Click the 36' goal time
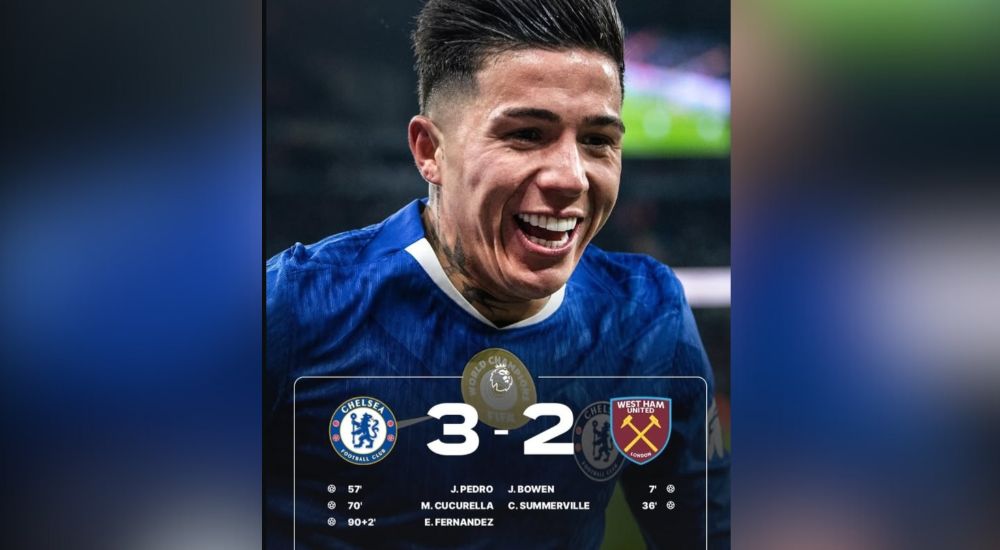1000x550 pixels. point(650,506)
